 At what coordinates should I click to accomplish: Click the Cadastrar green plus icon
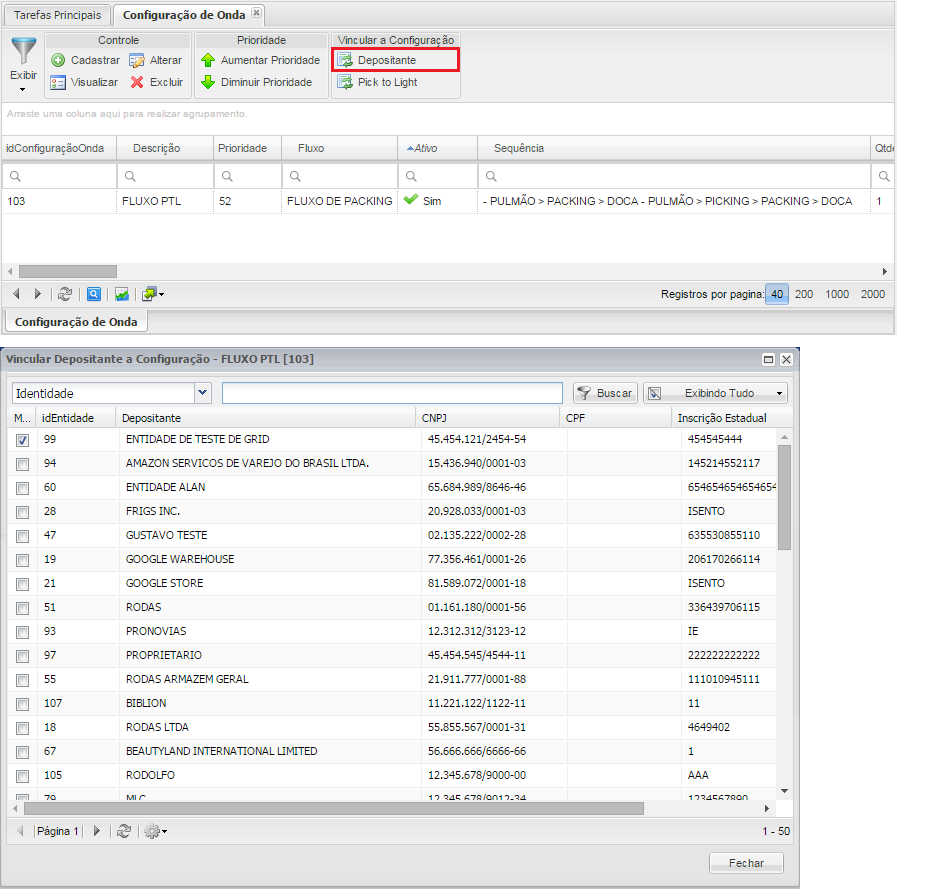point(58,61)
